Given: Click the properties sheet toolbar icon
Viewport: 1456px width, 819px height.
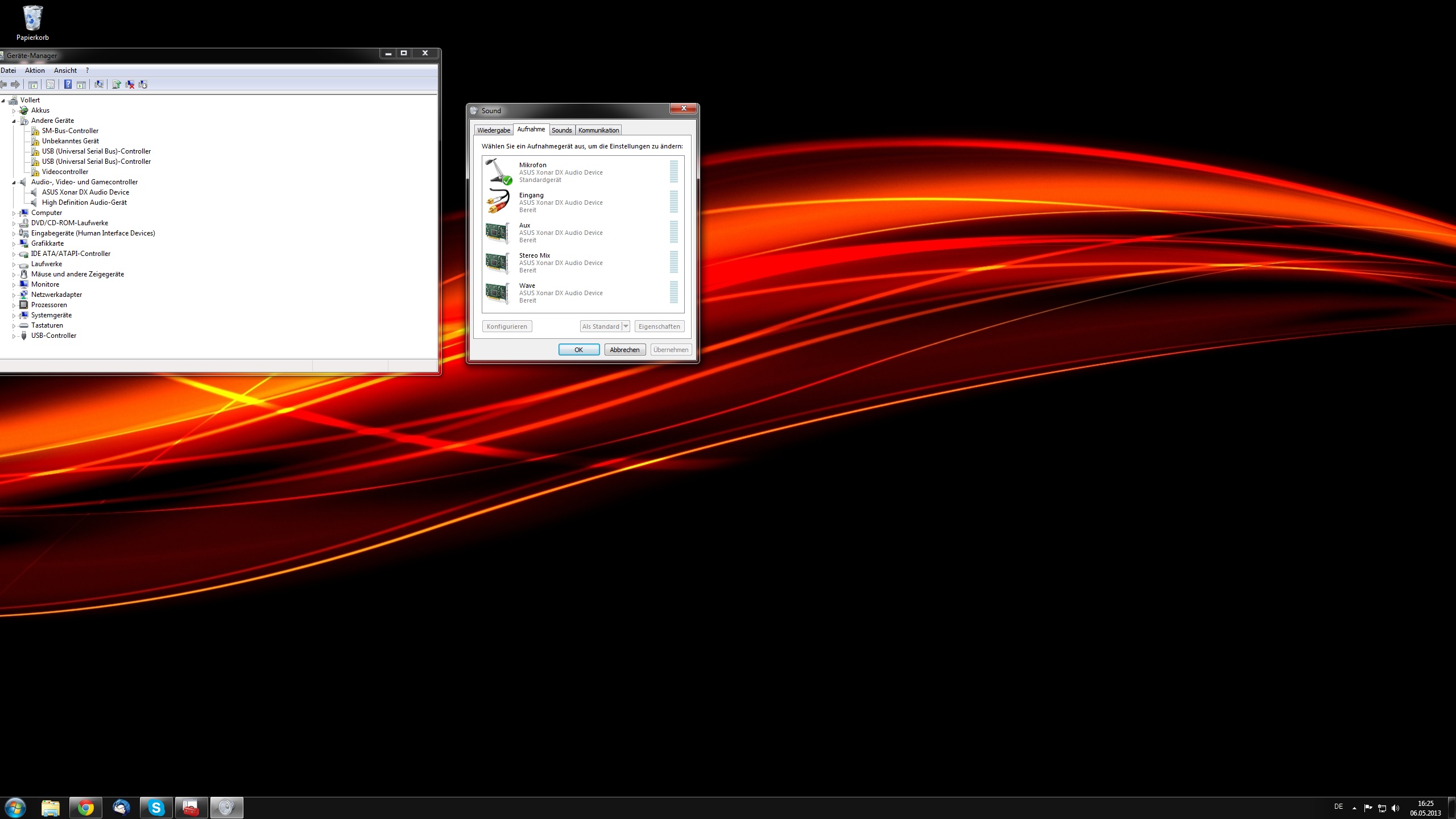Looking at the screenshot, I should 50,84.
